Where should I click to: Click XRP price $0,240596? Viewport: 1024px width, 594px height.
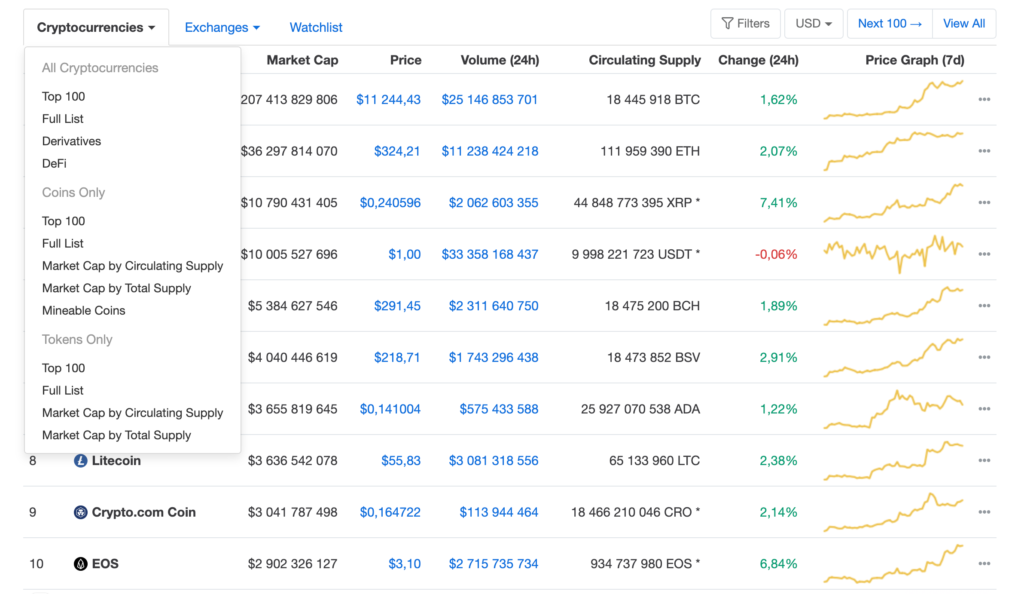tap(390, 202)
